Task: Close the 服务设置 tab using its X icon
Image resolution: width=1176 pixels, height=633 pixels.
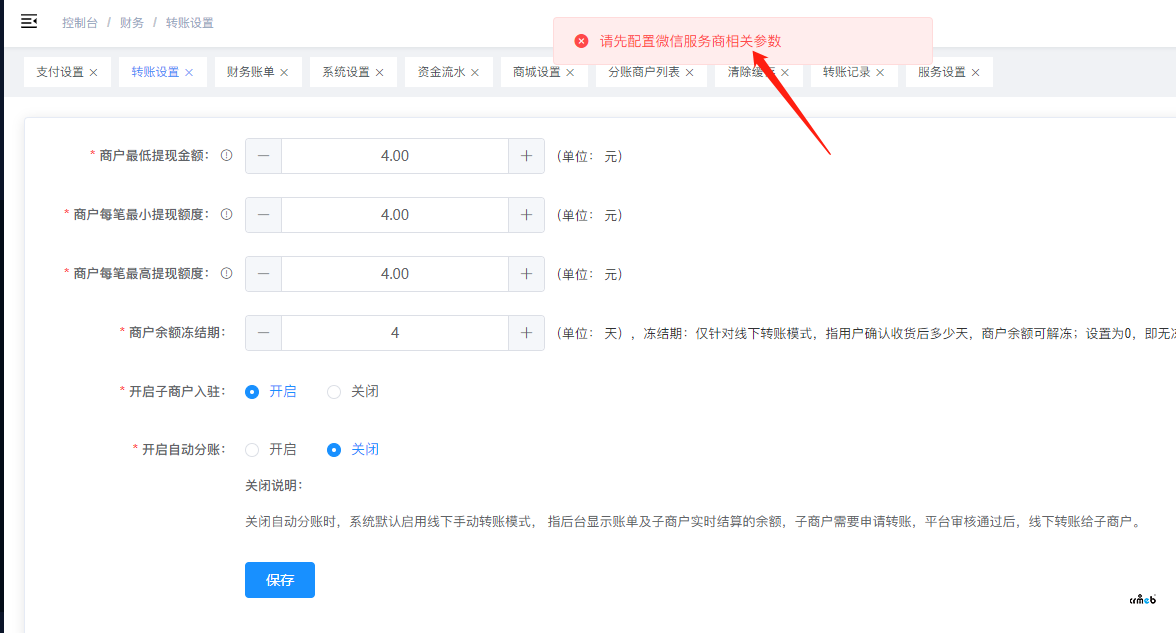Action: point(975,73)
